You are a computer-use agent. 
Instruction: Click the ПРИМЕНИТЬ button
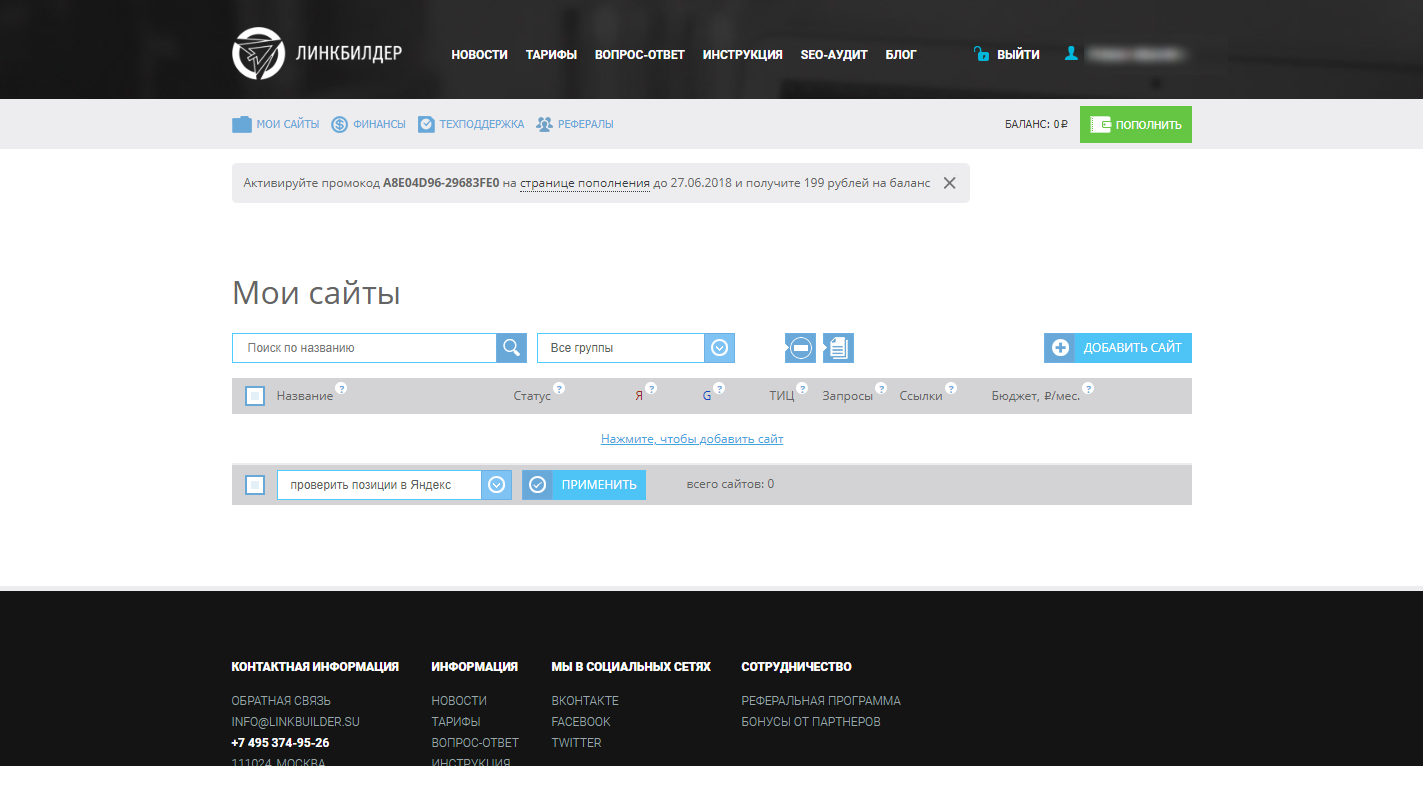tap(584, 485)
